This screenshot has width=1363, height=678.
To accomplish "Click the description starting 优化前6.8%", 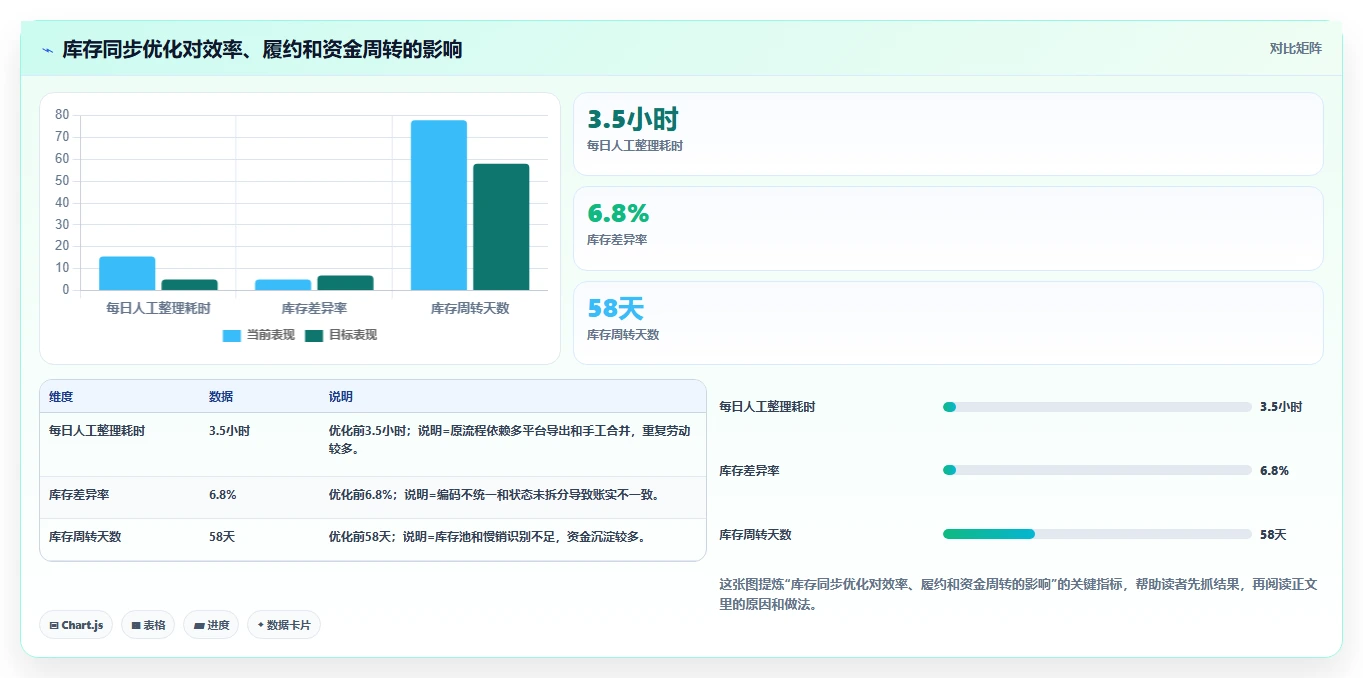I will (494, 495).
